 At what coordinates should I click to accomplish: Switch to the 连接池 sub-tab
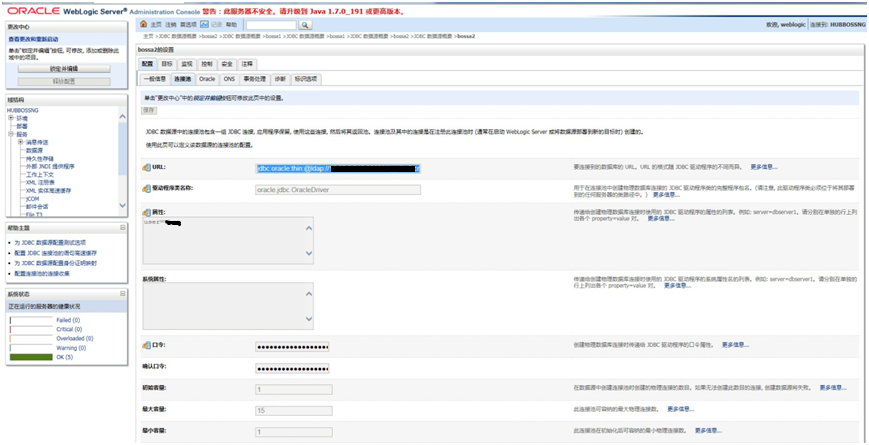tap(182, 79)
